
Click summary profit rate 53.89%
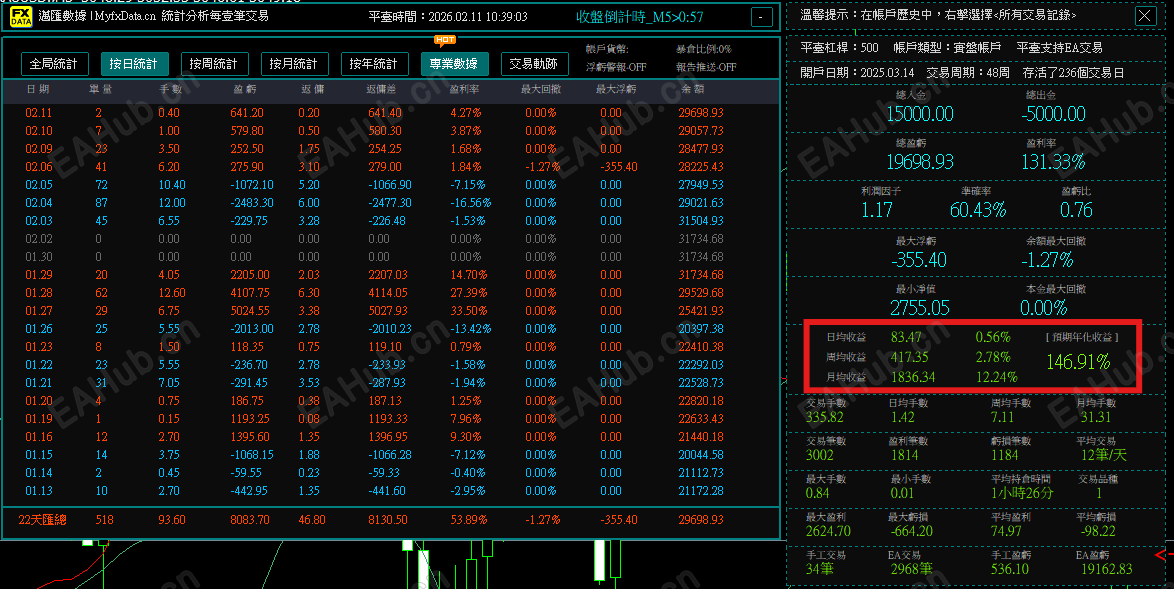tap(469, 519)
